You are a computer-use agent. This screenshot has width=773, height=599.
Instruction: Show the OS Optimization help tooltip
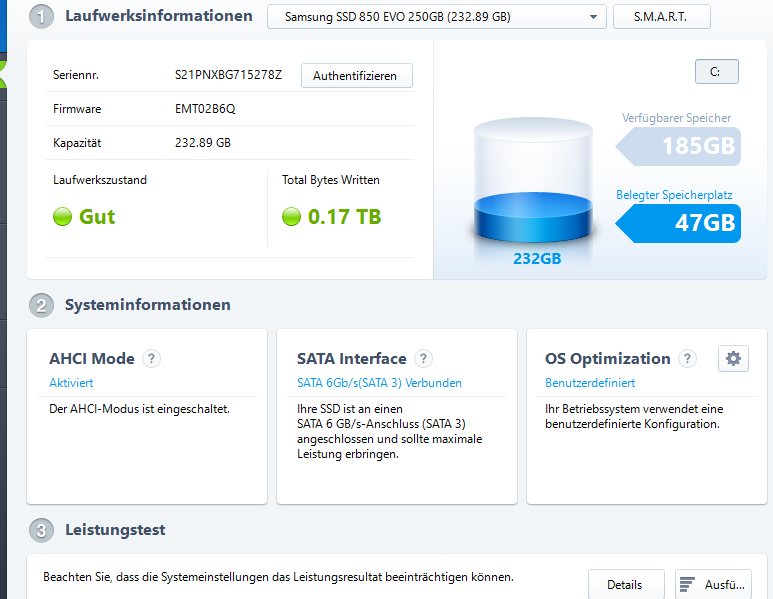(687, 358)
